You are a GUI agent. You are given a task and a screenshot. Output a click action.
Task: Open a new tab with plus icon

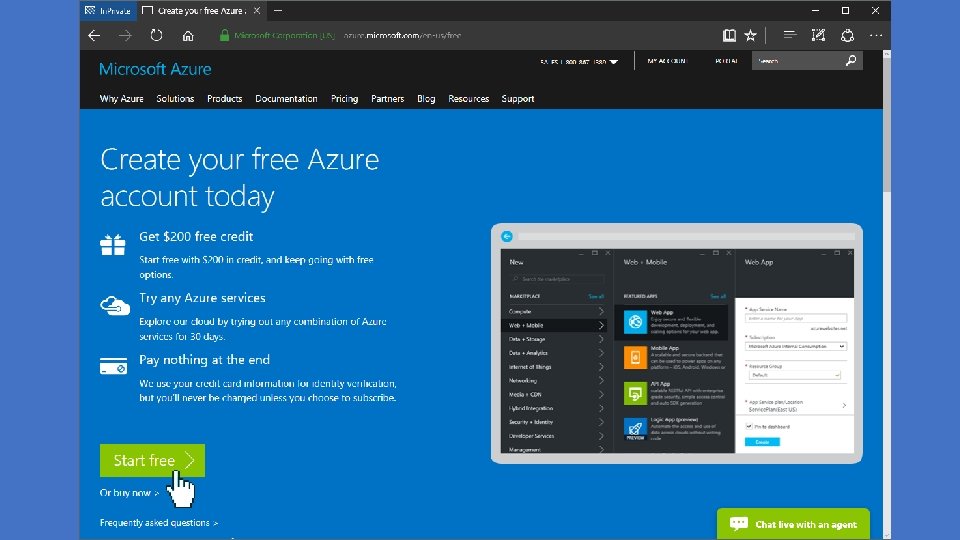(278, 10)
